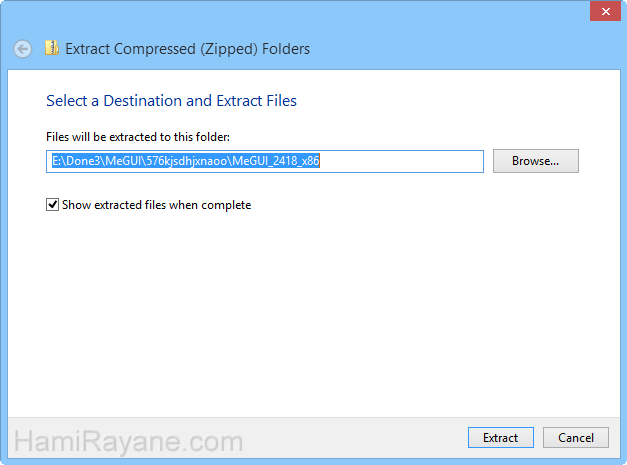627x465 pixels.
Task: Uncheck the Show extracted files checkbox
Action: tap(52, 205)
